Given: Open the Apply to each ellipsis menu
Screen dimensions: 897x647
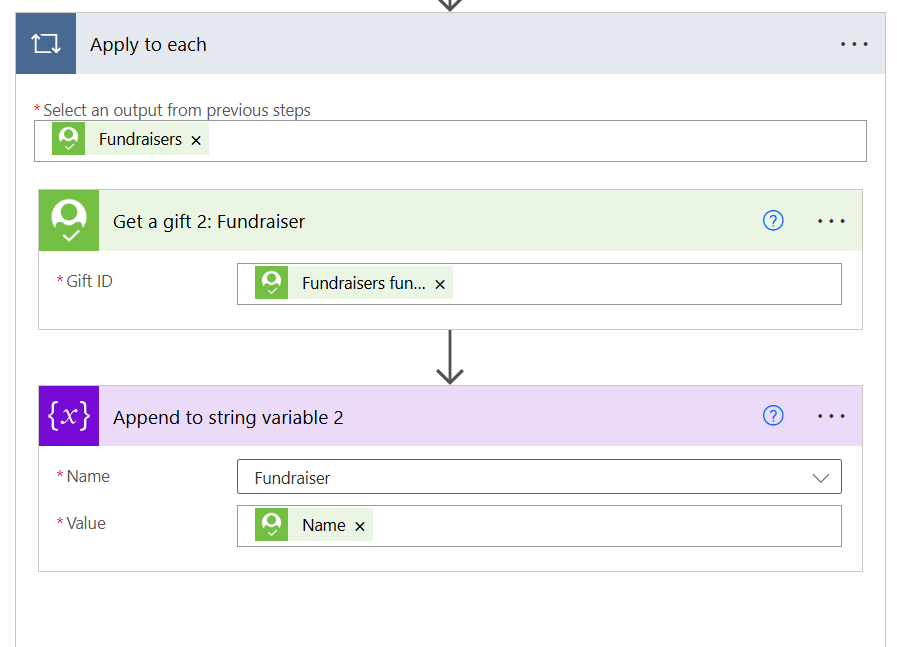Looking at the screenshot, I should click(854, 44).
